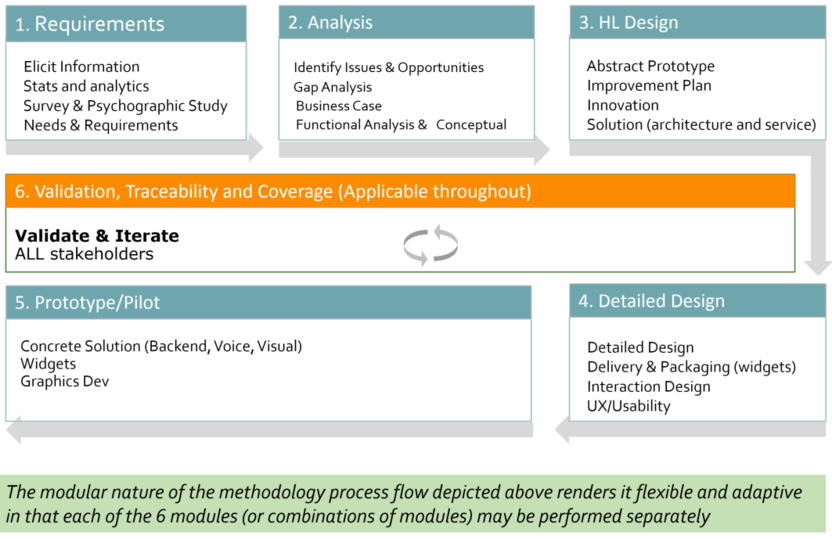The width and height of the screenshot is (832, 539).
Task: Click the circular iterate arrows icon
Action: click(430, 245)
